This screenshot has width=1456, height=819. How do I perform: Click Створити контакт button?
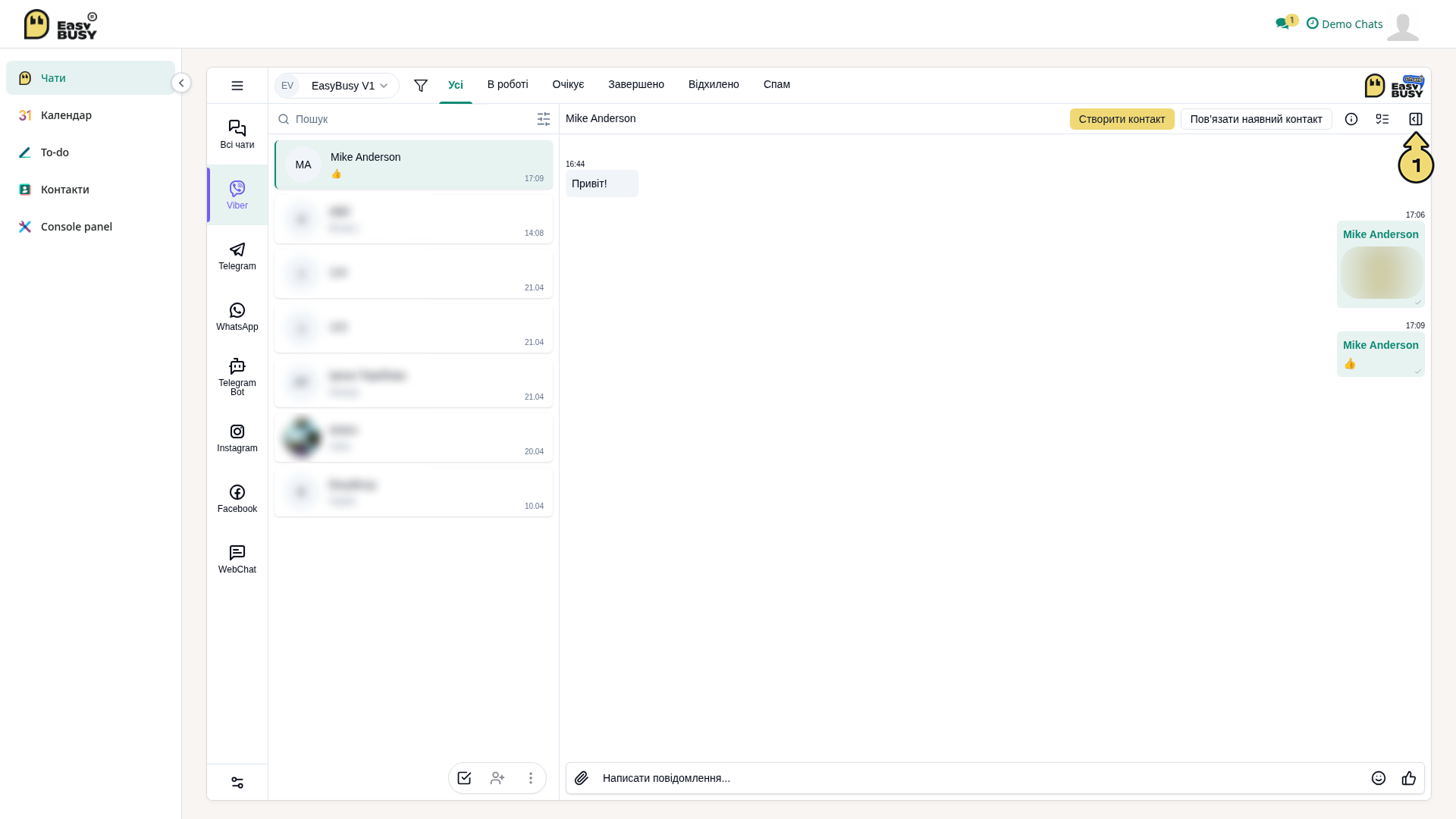point(1122,119)
